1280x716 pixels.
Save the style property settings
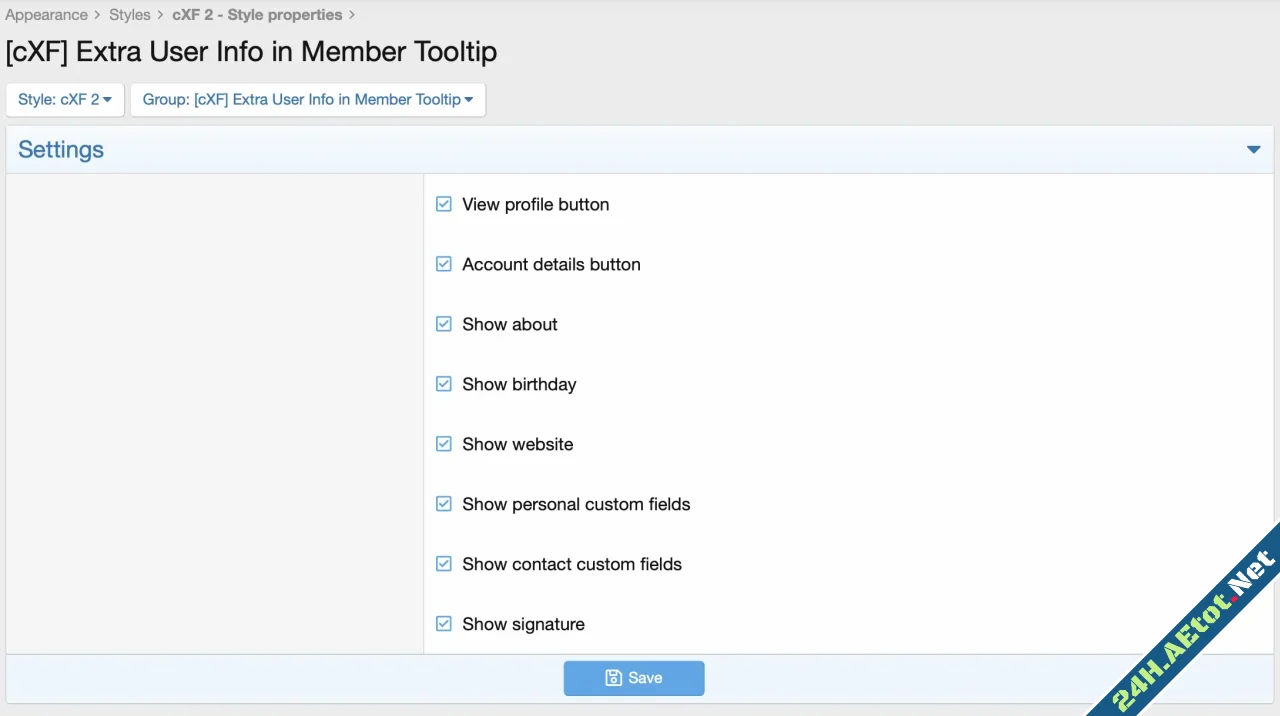(634, 677)
